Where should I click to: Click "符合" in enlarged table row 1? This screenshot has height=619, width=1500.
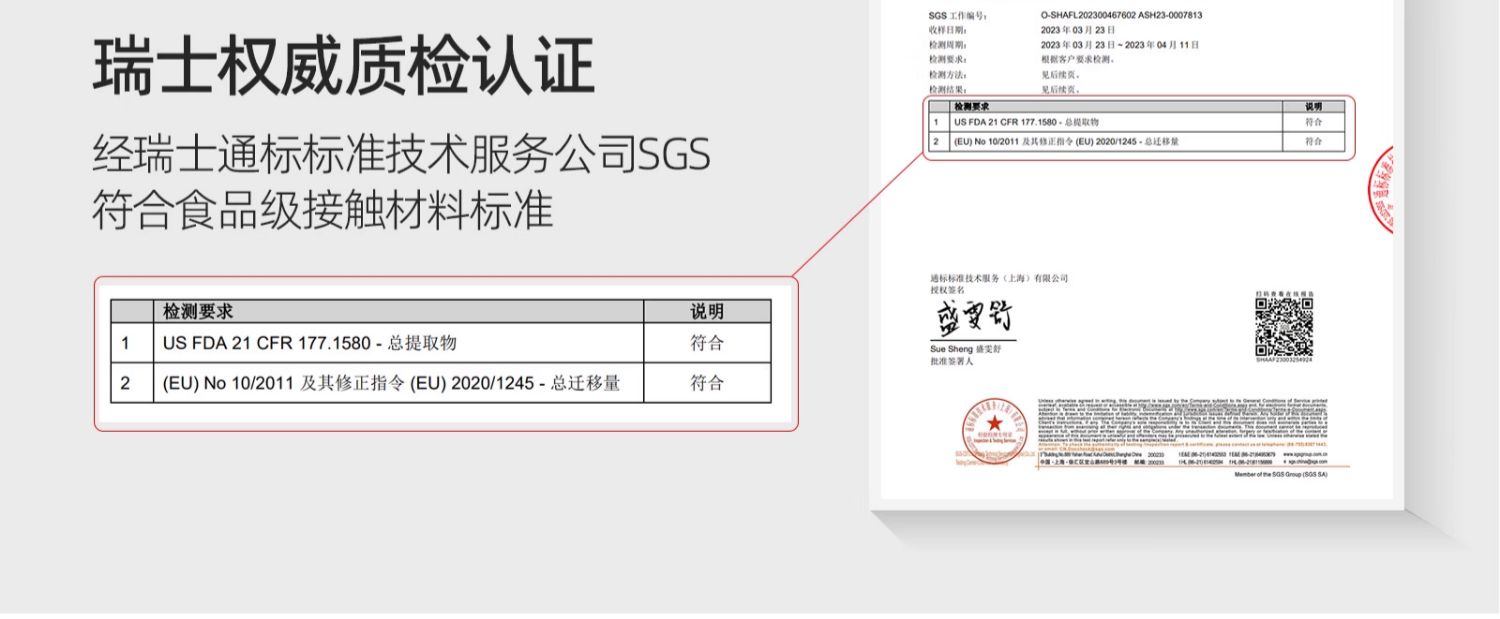[707, 343]
